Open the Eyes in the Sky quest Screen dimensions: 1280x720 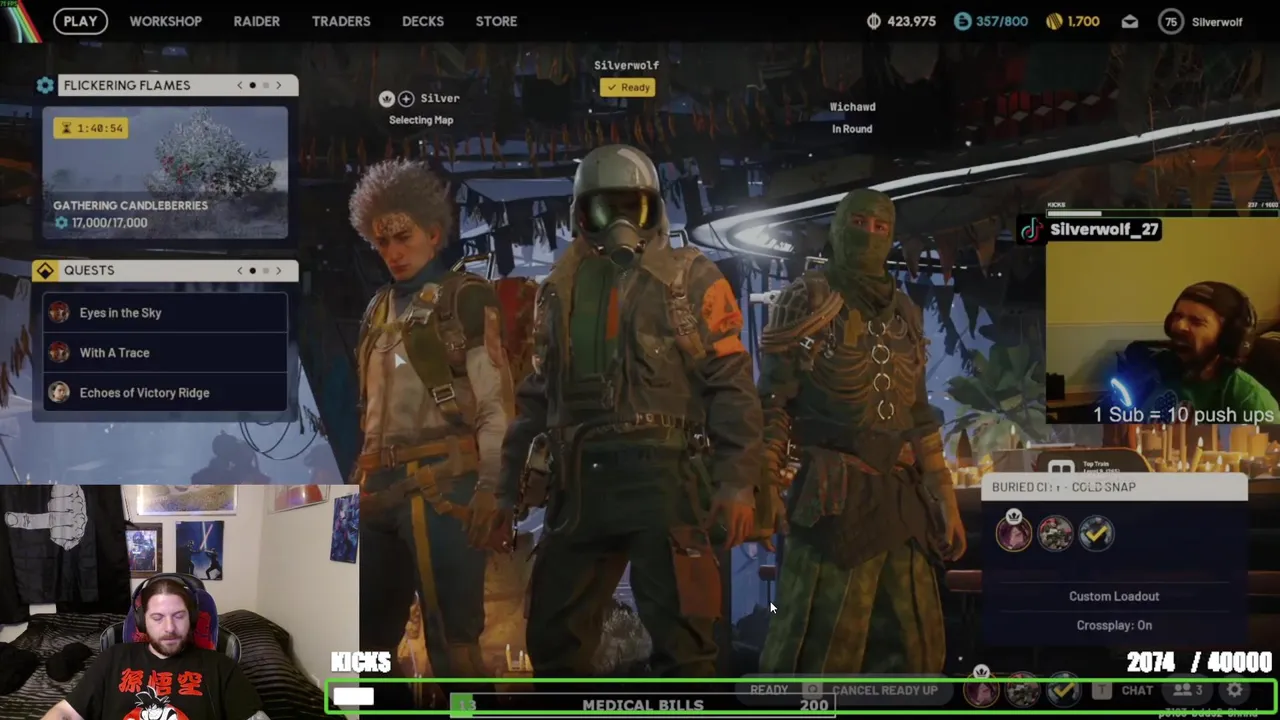[x=165, y=313]
